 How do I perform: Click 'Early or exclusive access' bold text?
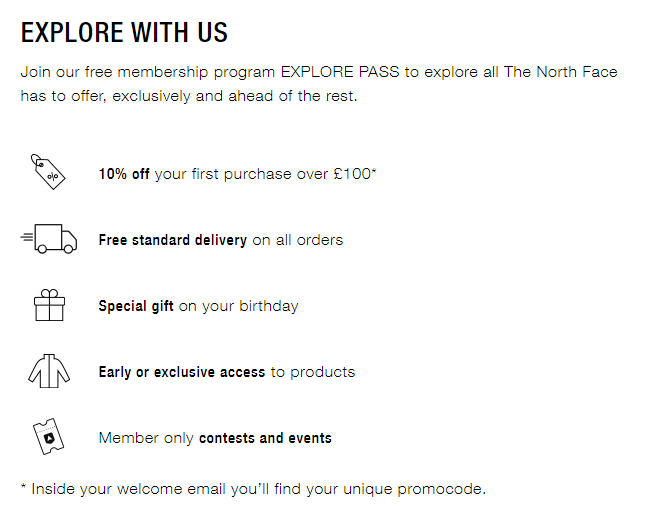tap(182, 372)
